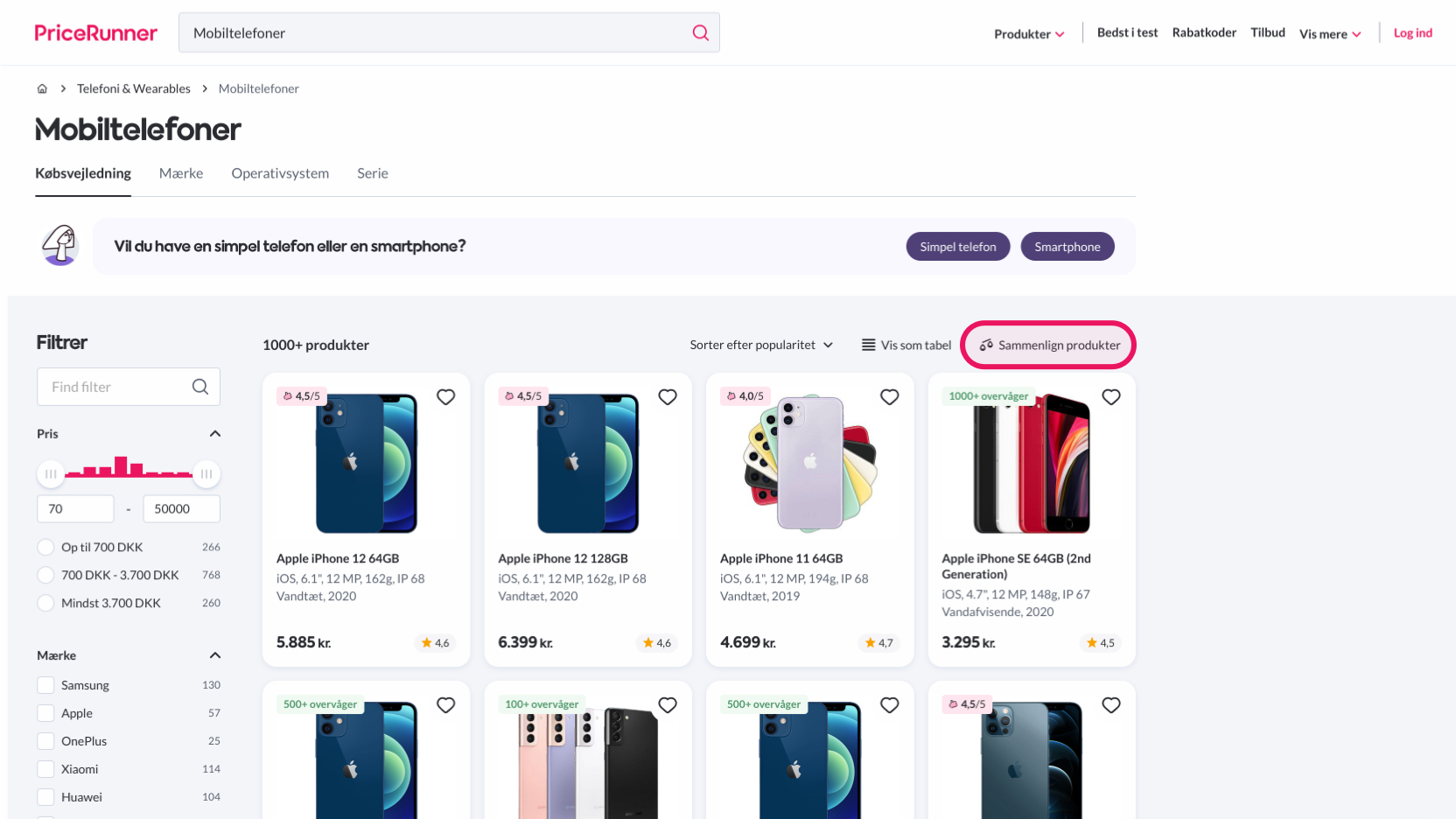Click the maximum price field showing 50000
1456x819 pixels.
pyautogui.click(x=182, y=508)
